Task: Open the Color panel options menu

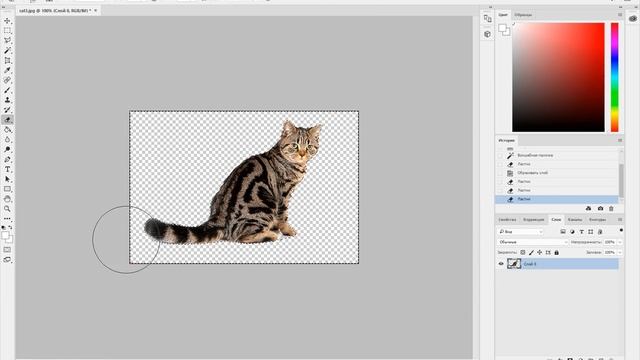Action: (x=620, y=15)
